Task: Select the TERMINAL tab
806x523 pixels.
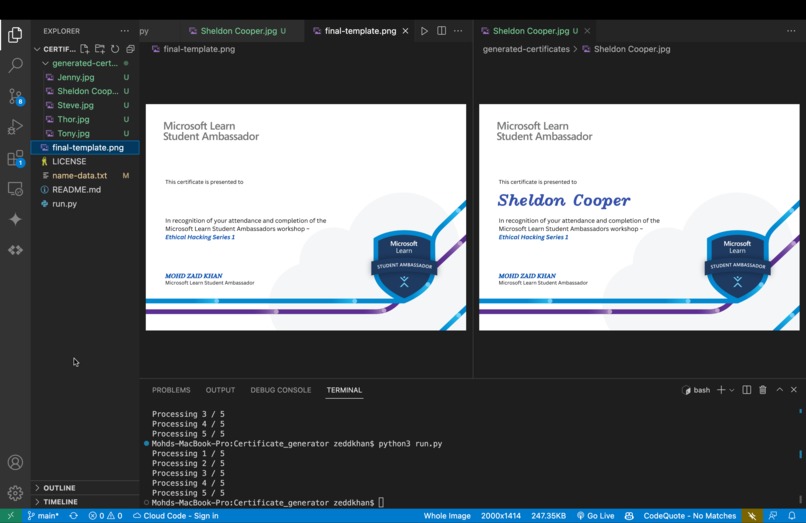Action: (x=344, y=390)
